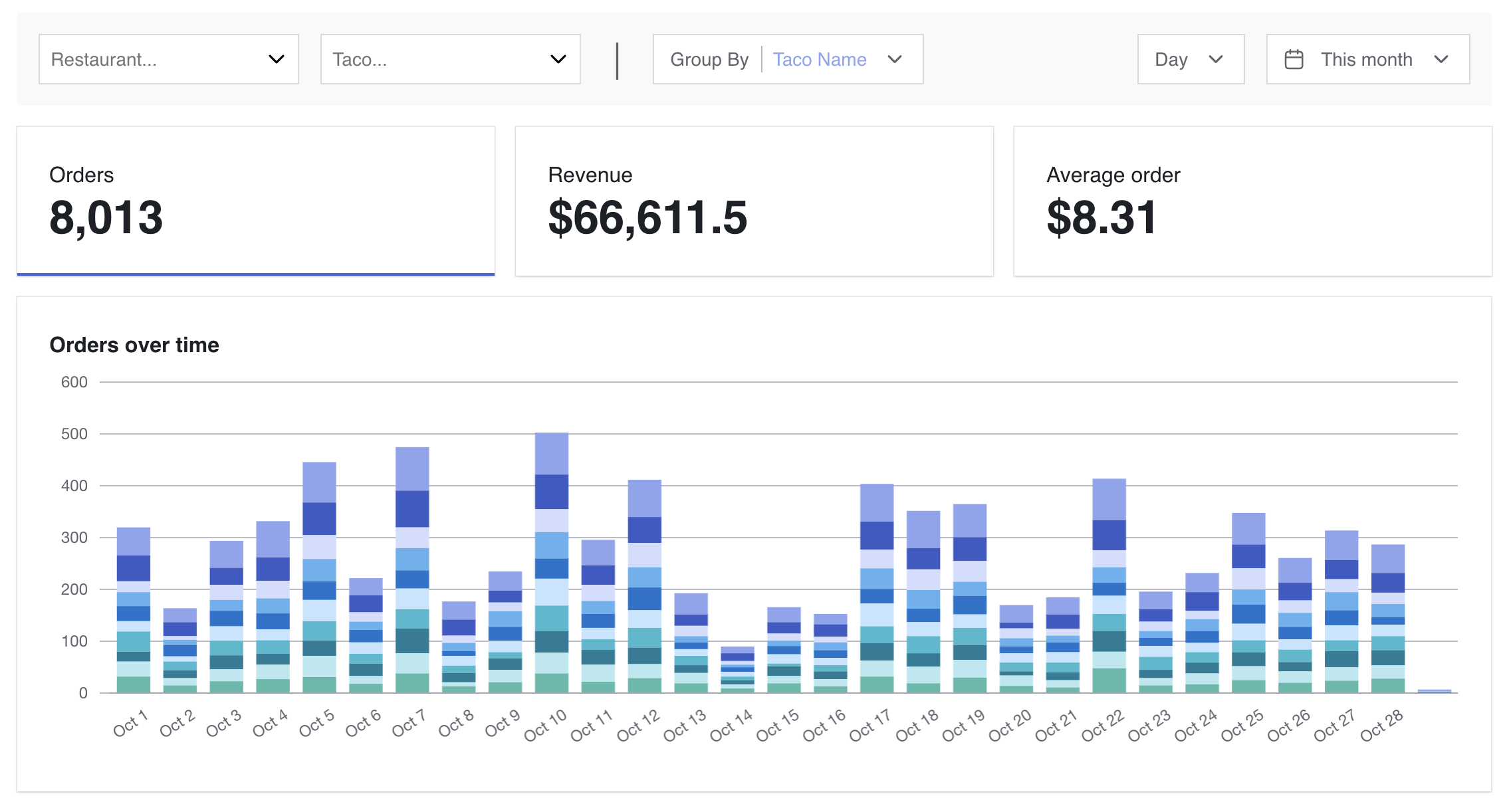Expand the Group By Taco Name selector

[x=788, y=59]
